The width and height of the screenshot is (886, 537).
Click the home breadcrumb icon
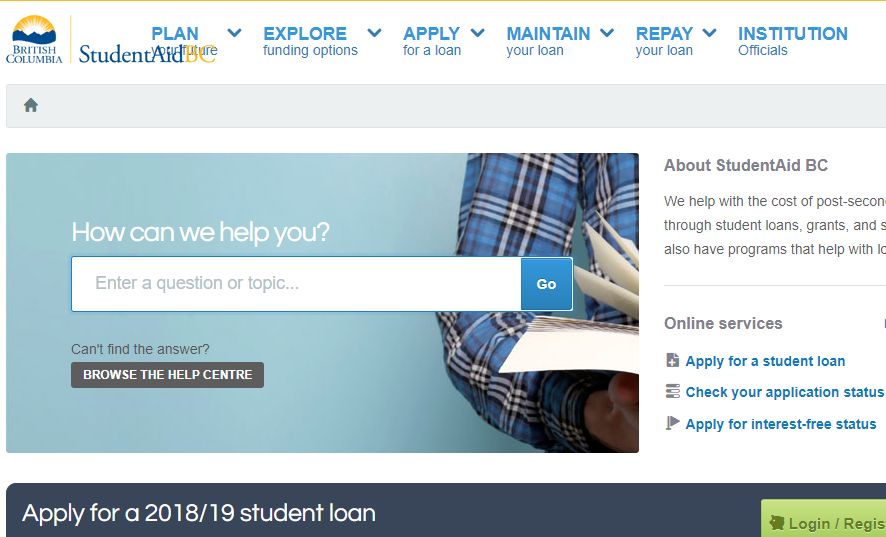click(31, 105)
